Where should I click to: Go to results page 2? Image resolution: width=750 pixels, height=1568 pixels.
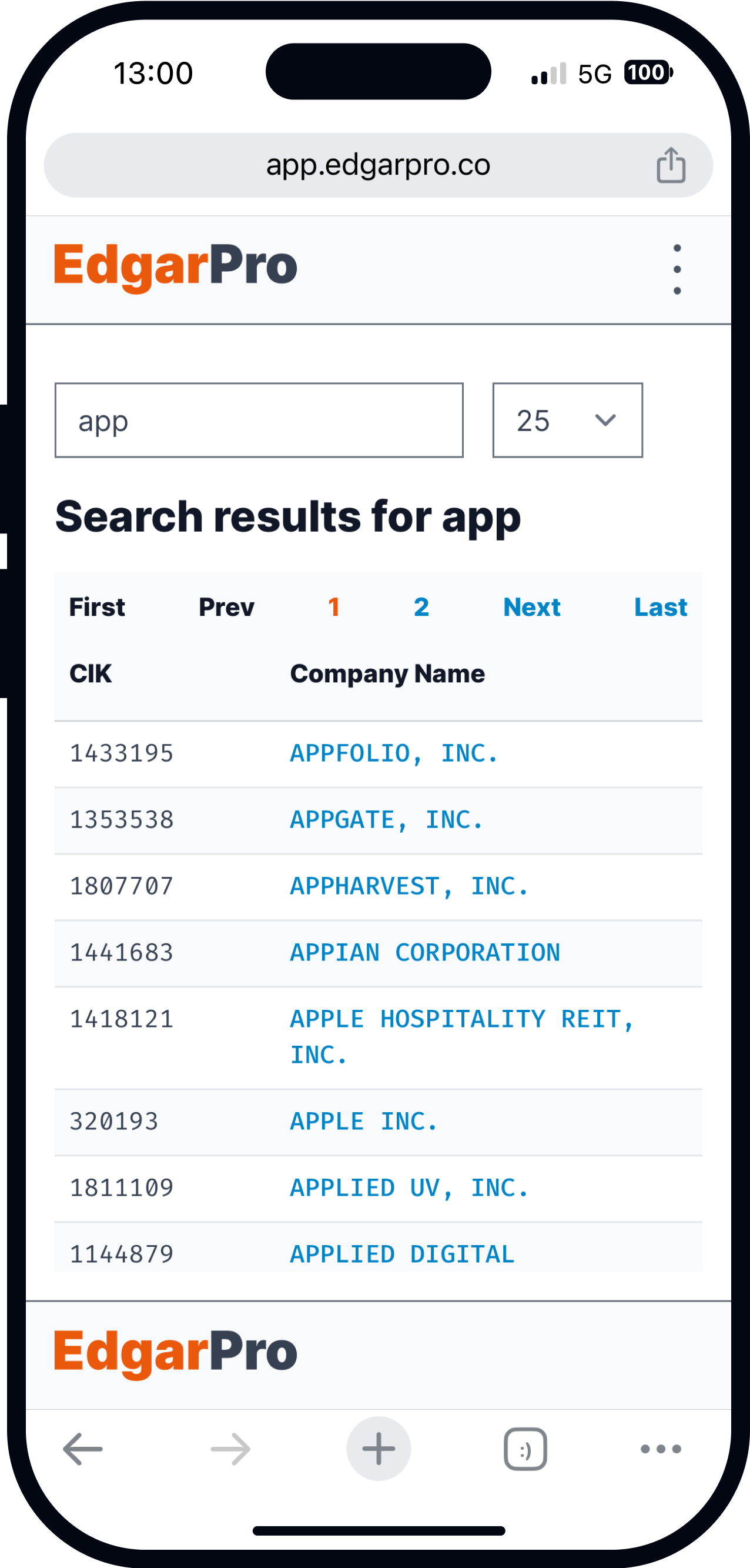click(x=421, y=607)
